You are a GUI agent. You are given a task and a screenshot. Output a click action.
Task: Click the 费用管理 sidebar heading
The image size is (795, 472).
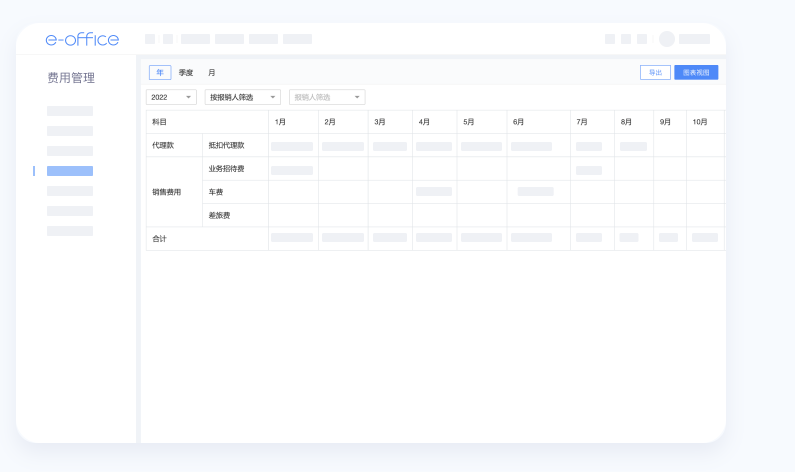click(71, 78)
